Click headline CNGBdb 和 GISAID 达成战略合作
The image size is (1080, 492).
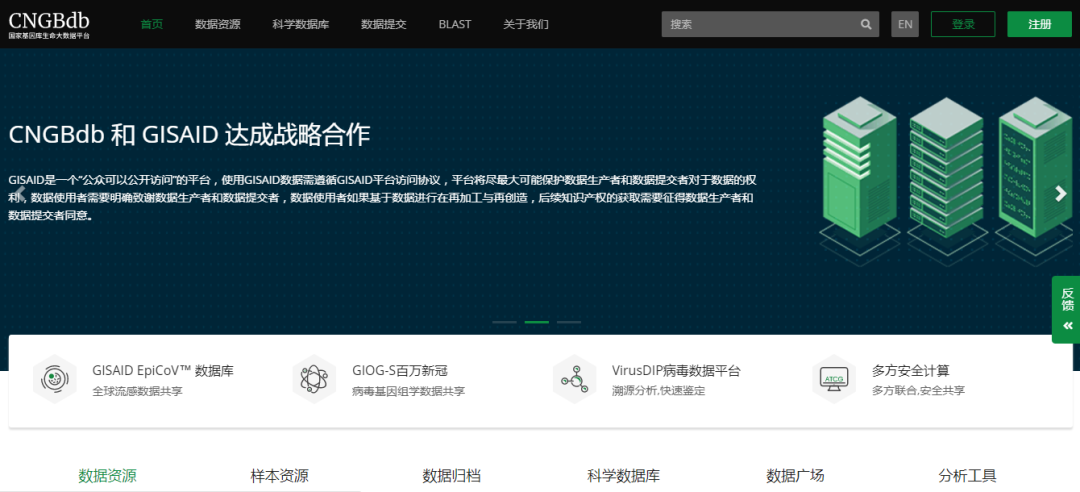189,135
